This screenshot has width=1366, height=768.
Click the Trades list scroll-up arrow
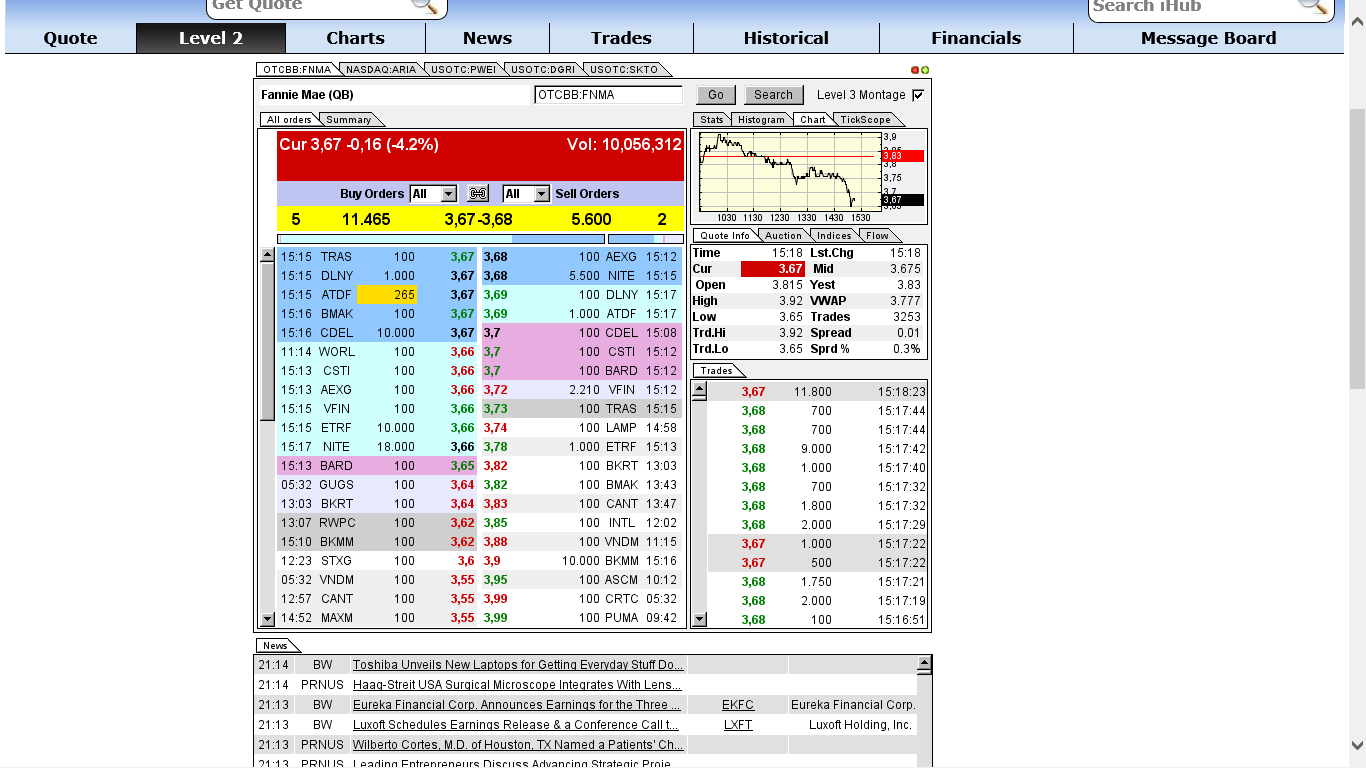coord(699,387)
